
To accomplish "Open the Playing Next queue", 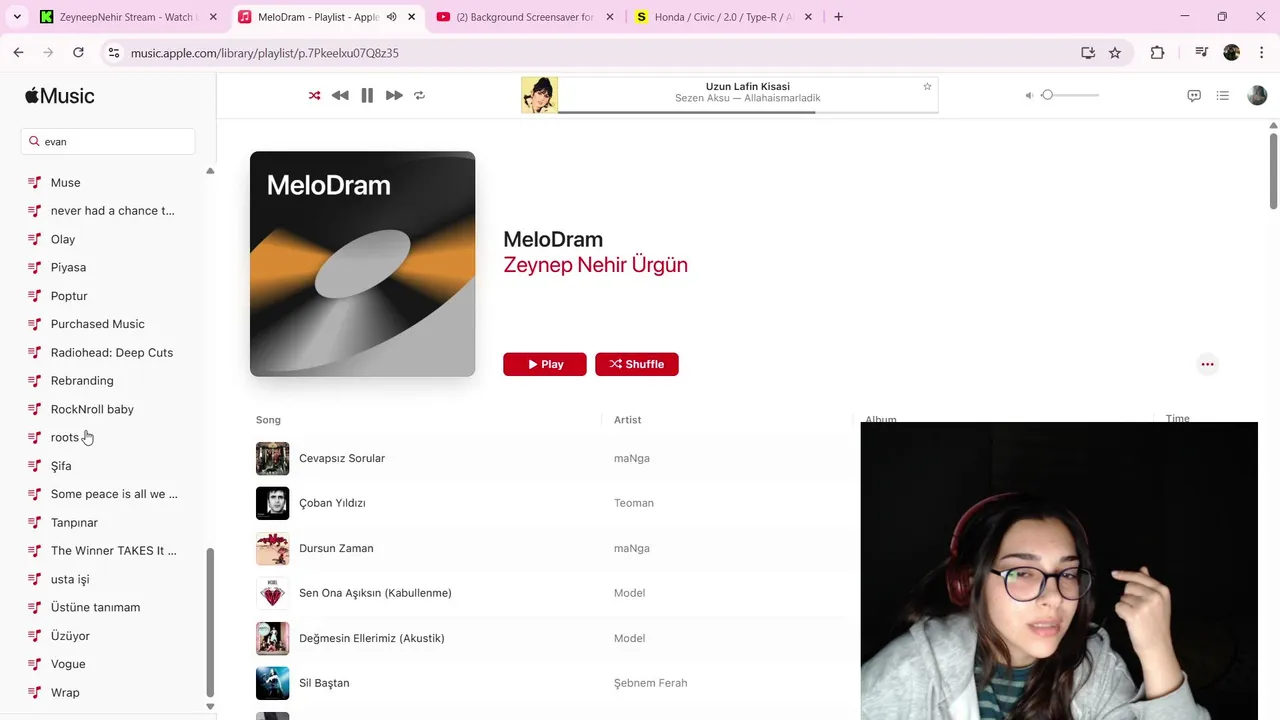I will click(x=1222, y=95).
